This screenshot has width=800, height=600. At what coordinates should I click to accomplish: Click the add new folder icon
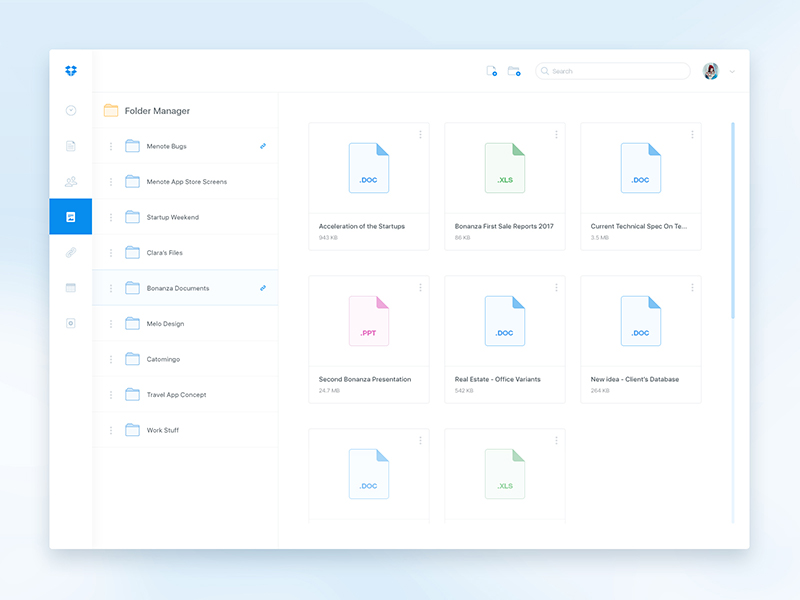click(x=514, y=72)
